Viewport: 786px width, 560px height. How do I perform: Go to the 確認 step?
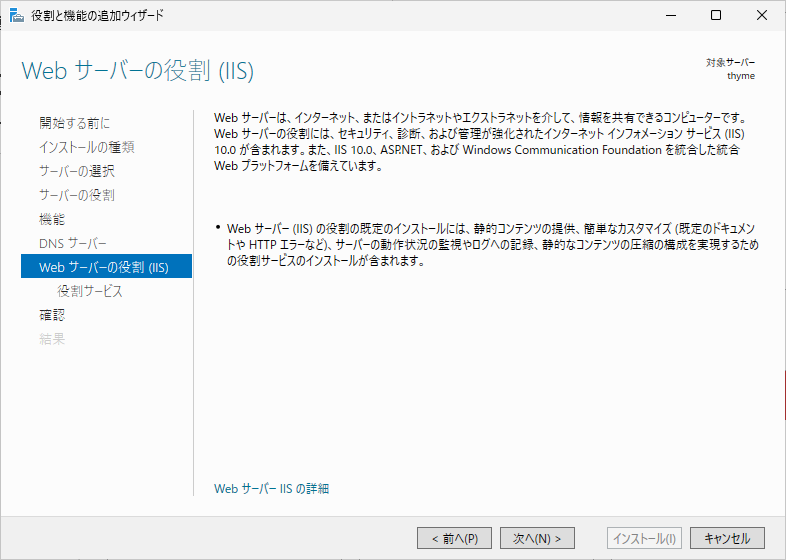point(52,315)
